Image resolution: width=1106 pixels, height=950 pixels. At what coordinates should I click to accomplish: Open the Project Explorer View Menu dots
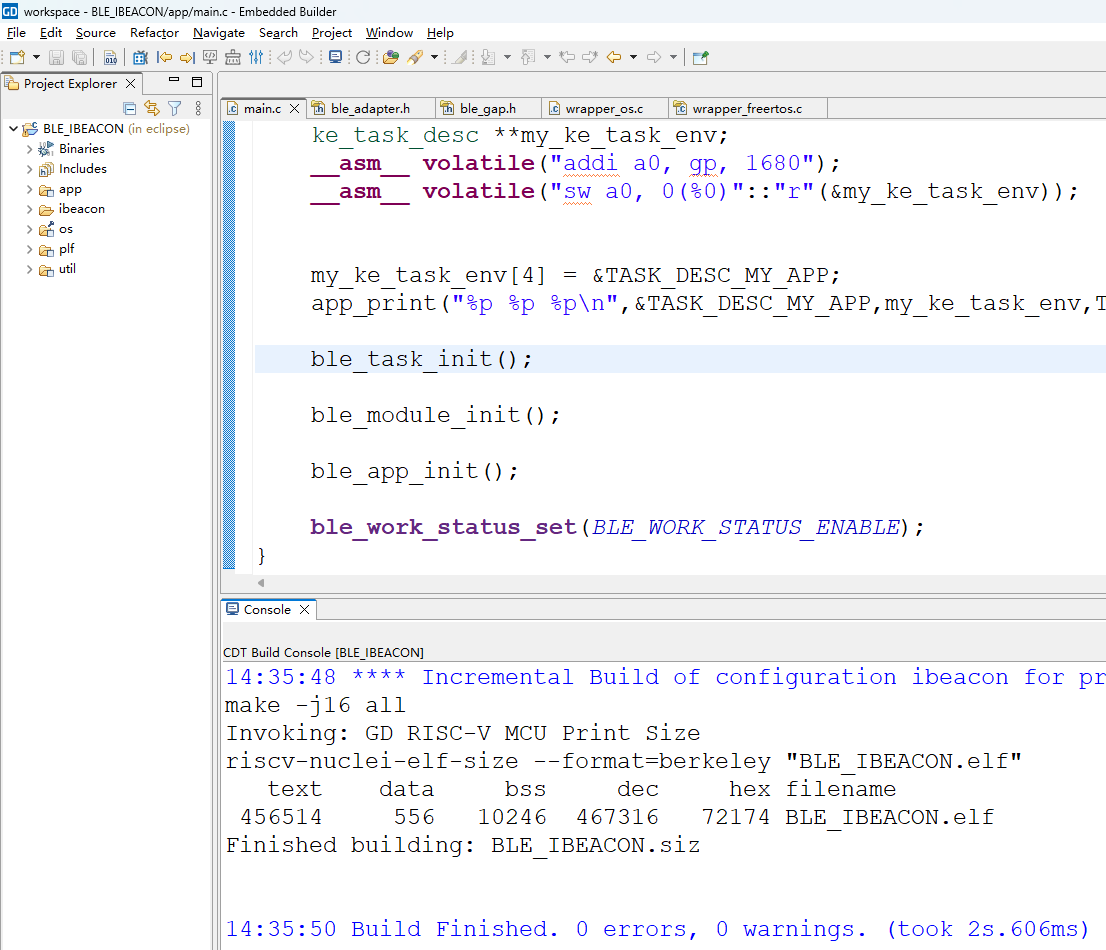pos(198,108)
